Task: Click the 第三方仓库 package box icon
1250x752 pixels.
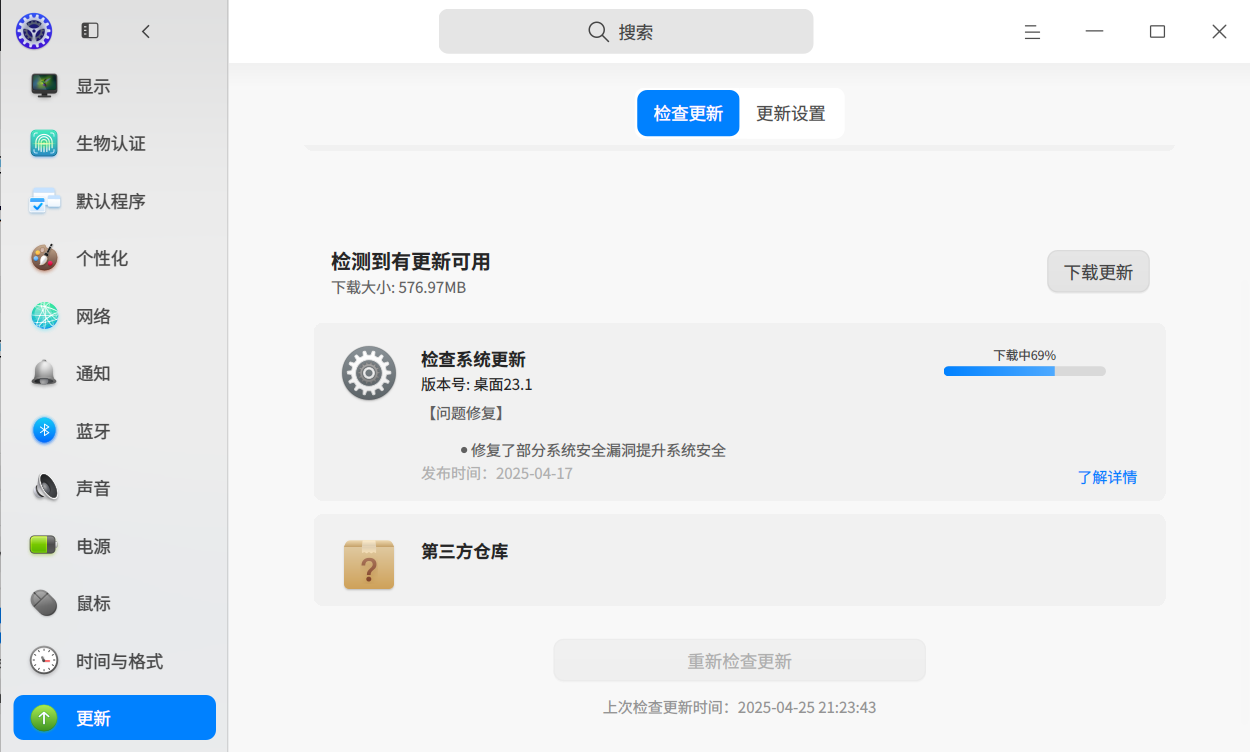Action: (369, 564)
